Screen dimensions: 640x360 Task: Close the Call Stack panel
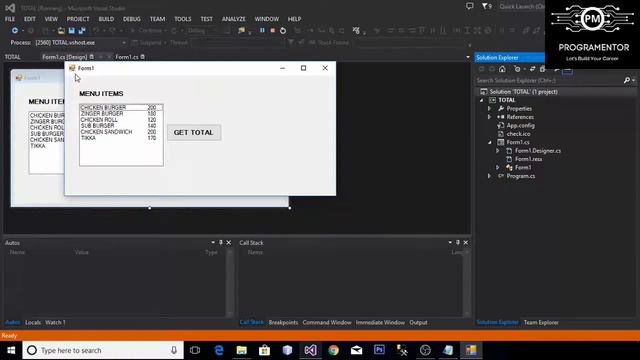tap(466, 242)
